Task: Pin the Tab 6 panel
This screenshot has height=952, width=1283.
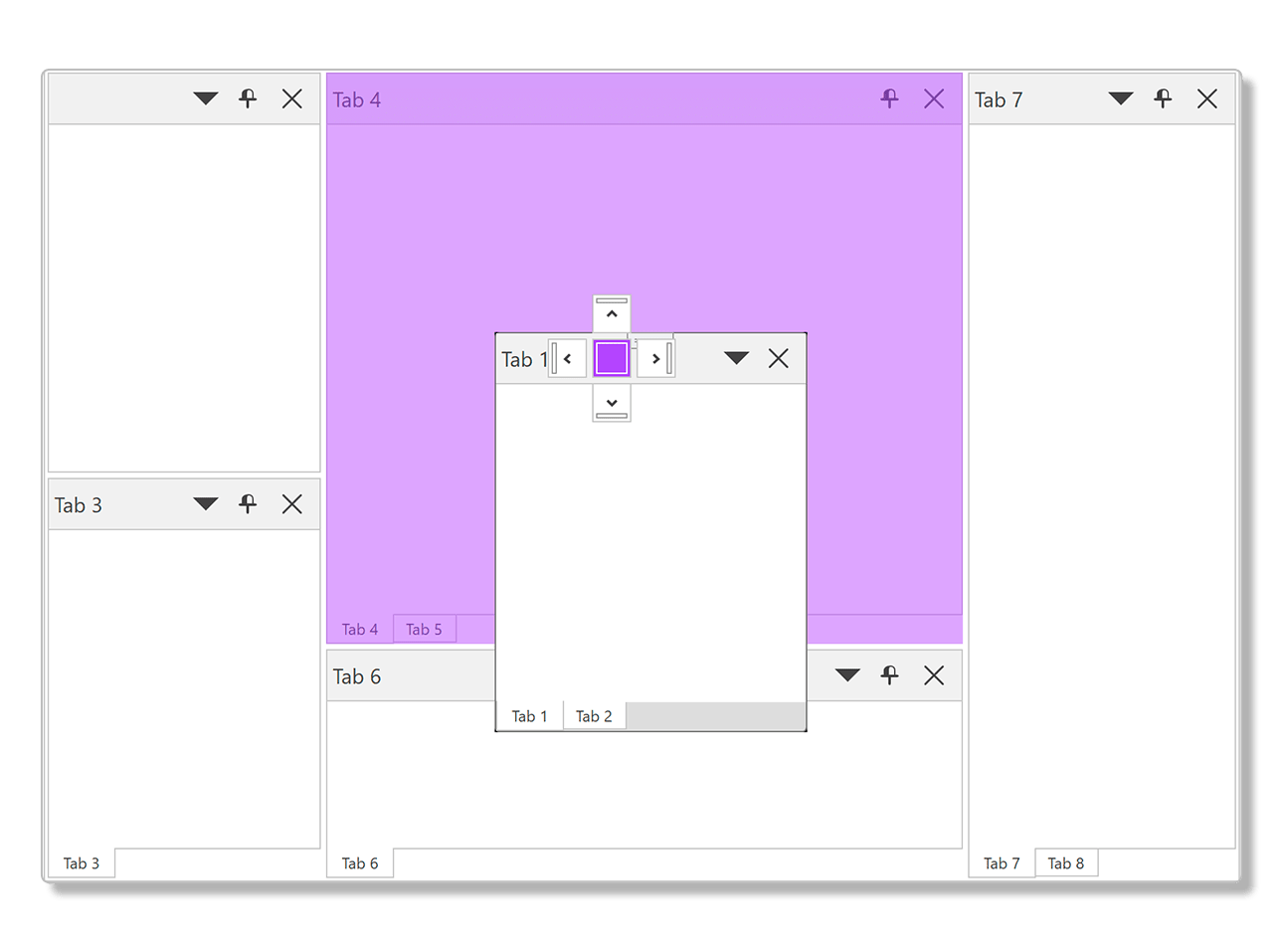Action: click(x=889, y=675)
